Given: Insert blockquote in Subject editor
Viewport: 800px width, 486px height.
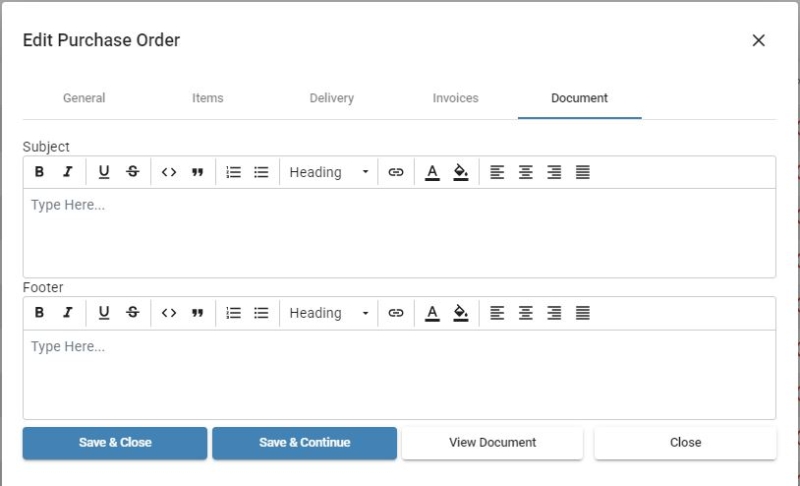Looking at the screenshot, I should point(197,172).
